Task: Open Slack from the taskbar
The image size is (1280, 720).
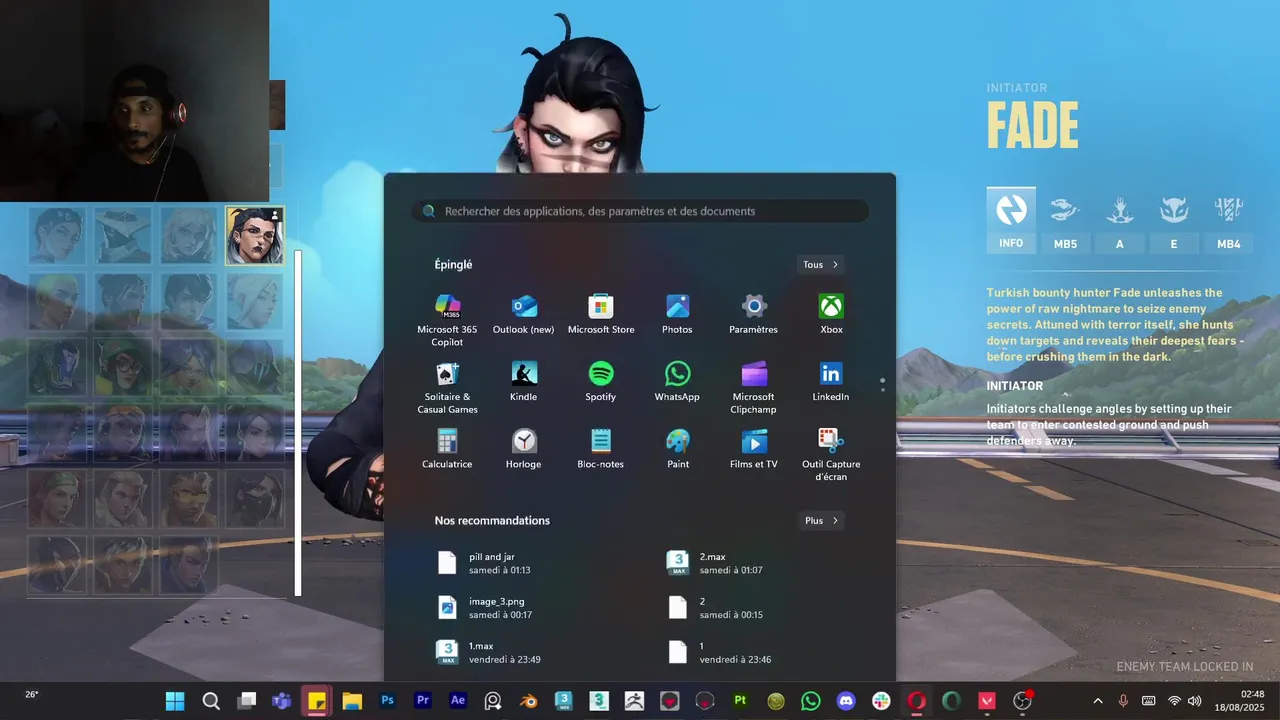Action: click(x=881, y=701)
